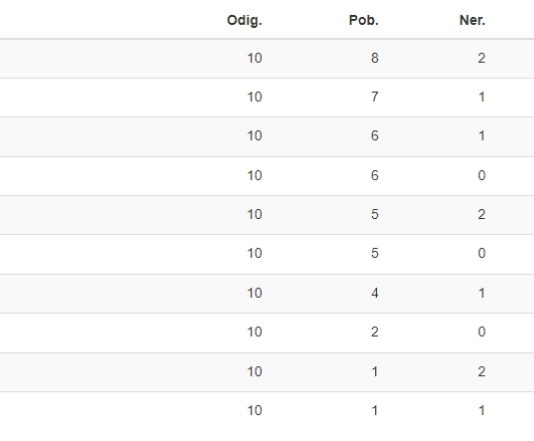Click Pob. 5 in the row with Ner. 2
Image resolution: width=534 pixels, height=441 pixels.
coord(375,215)
